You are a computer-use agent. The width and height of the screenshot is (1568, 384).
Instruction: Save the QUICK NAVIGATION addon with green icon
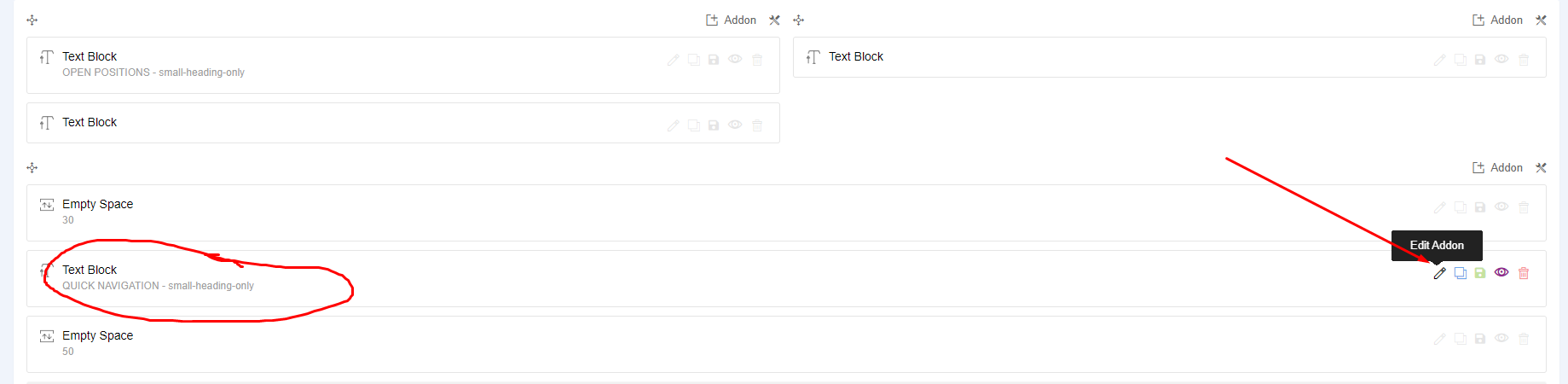point(1480,273)
